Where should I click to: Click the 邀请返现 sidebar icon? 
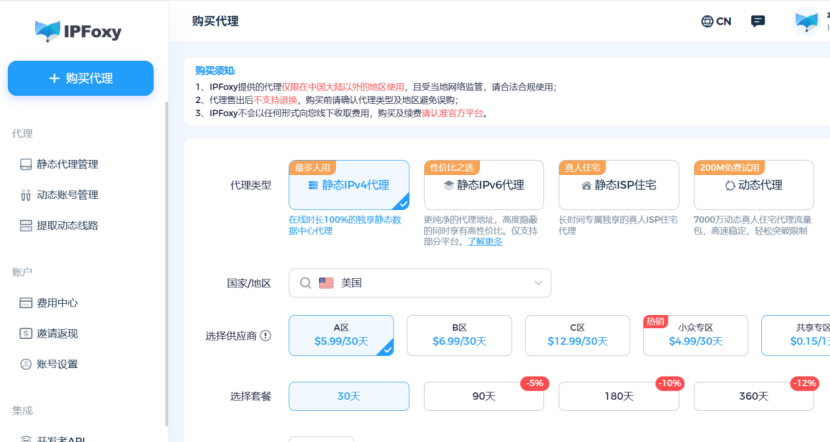pyautogui.click(x=27, y=333)
